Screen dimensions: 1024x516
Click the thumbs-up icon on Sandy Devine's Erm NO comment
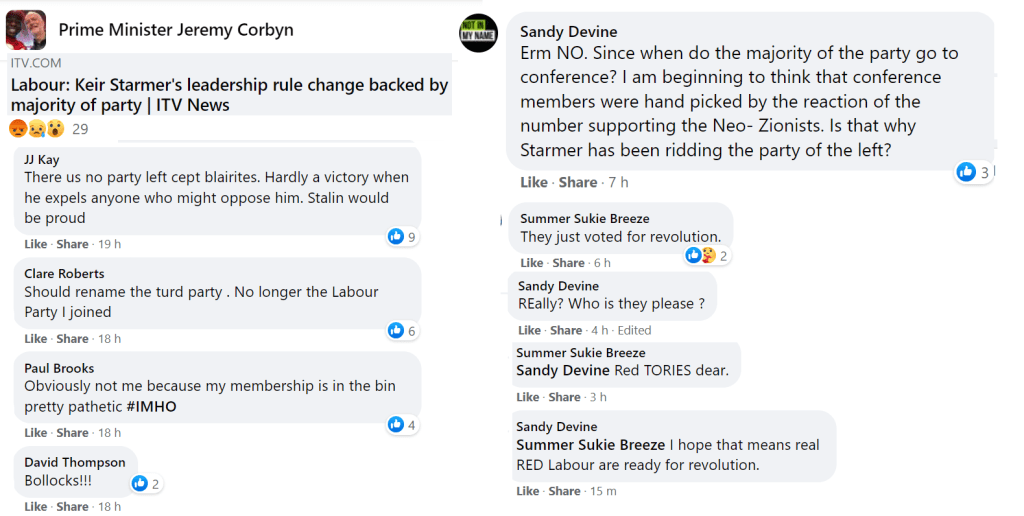[966, 172]
